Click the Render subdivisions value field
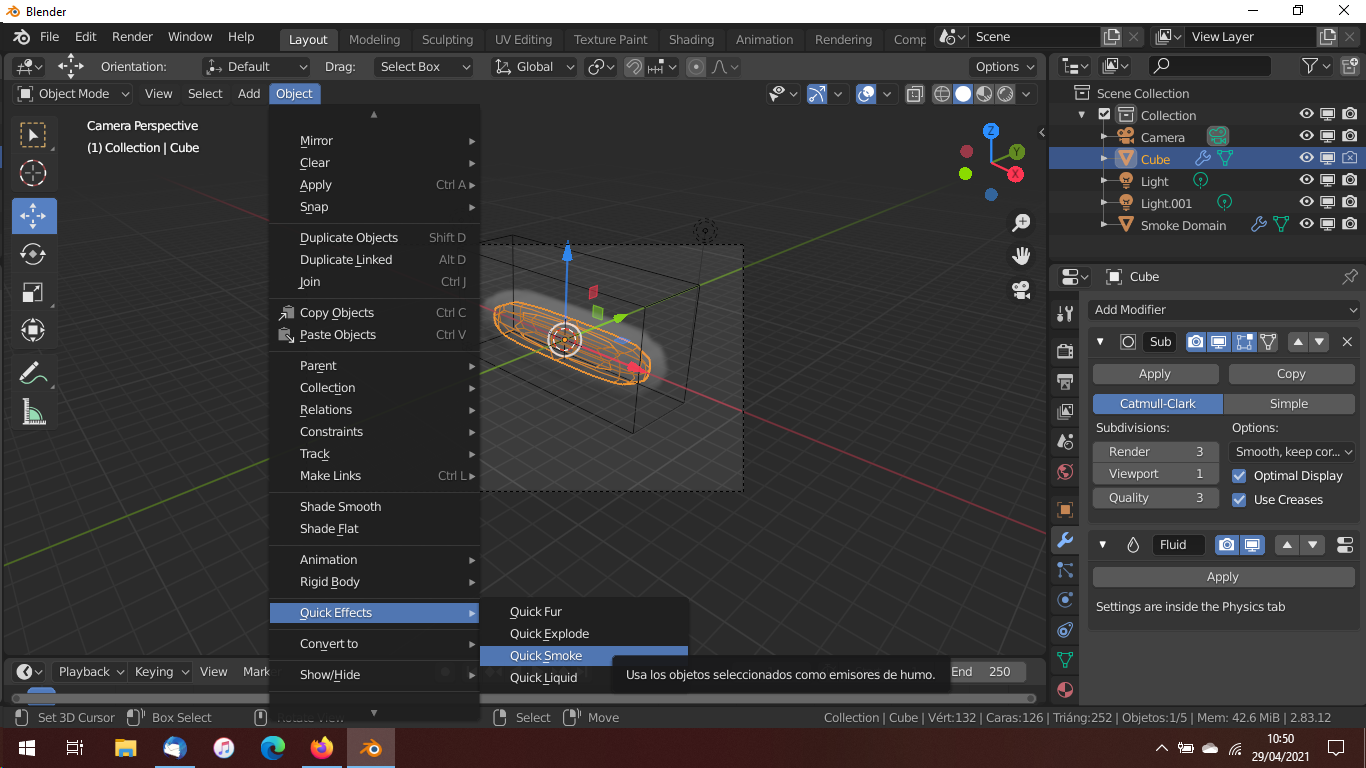 1155,452
